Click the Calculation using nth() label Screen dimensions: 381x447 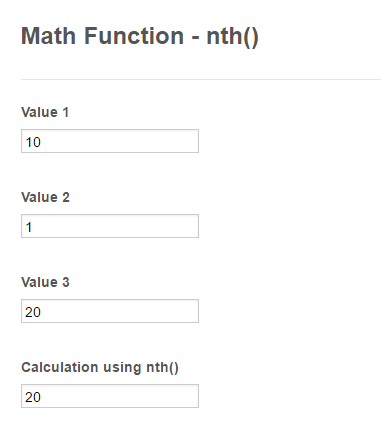[100, 368]
